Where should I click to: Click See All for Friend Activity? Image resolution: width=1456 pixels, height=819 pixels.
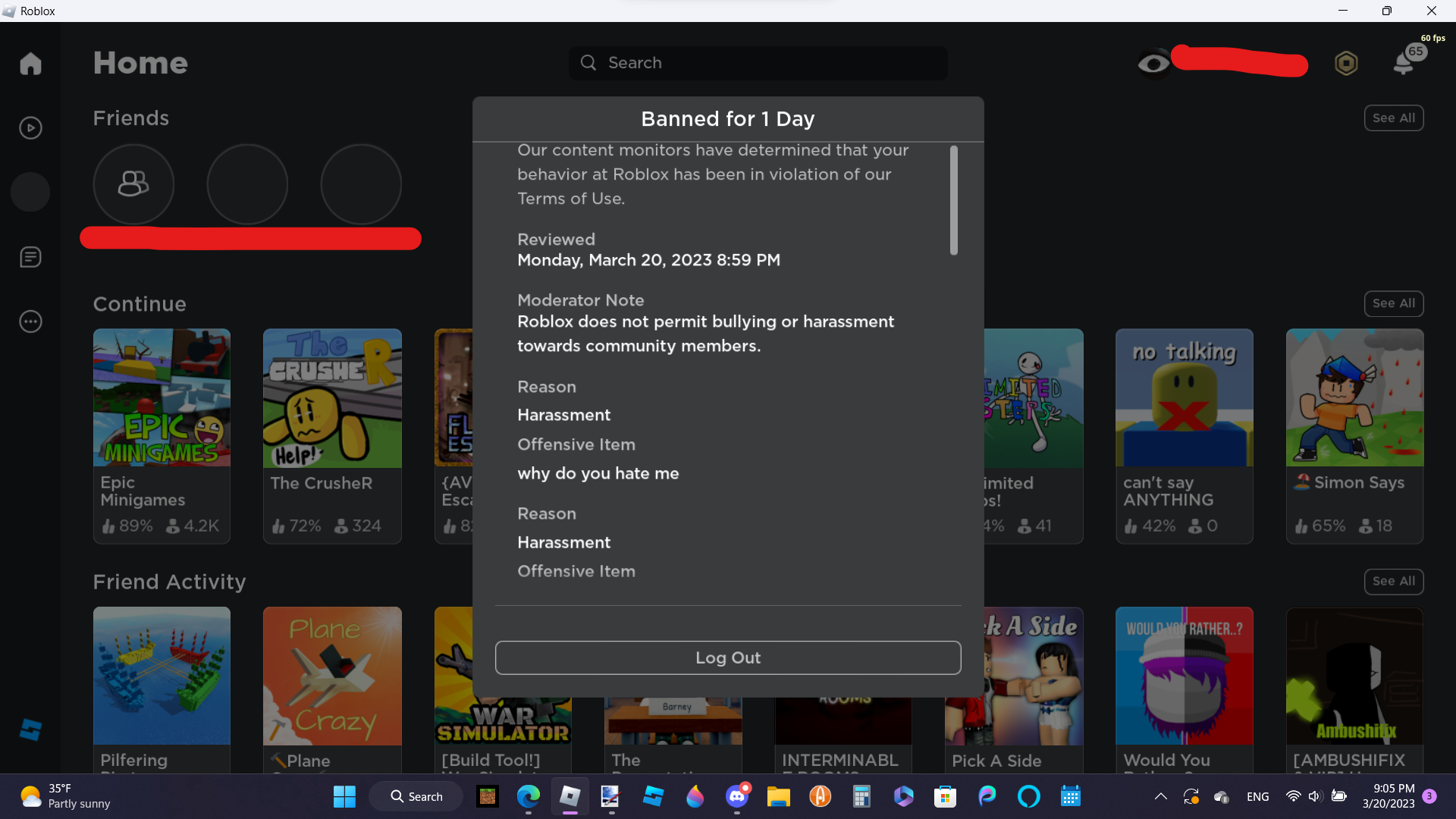click(1393, 581)
